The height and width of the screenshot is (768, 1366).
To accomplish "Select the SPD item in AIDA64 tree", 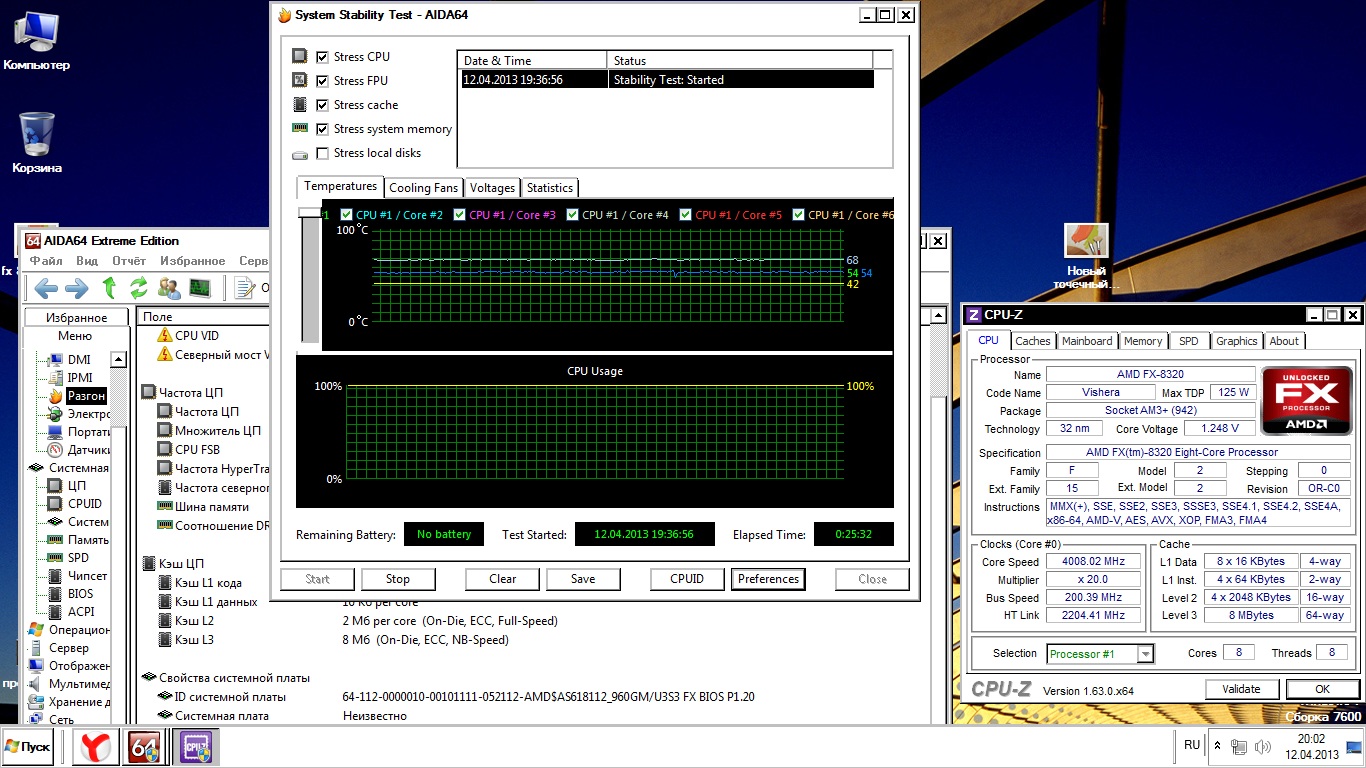I will (78, 558).
